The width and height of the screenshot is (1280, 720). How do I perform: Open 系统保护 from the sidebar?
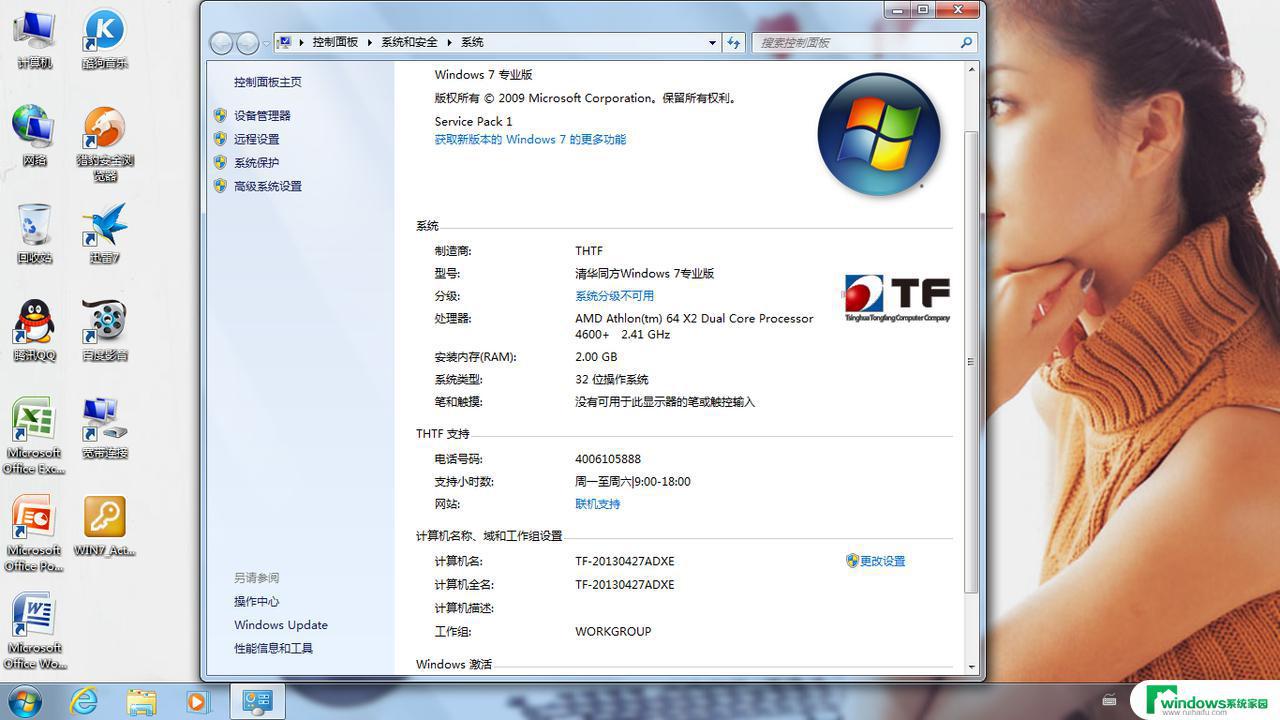click(x=257, y=163)
